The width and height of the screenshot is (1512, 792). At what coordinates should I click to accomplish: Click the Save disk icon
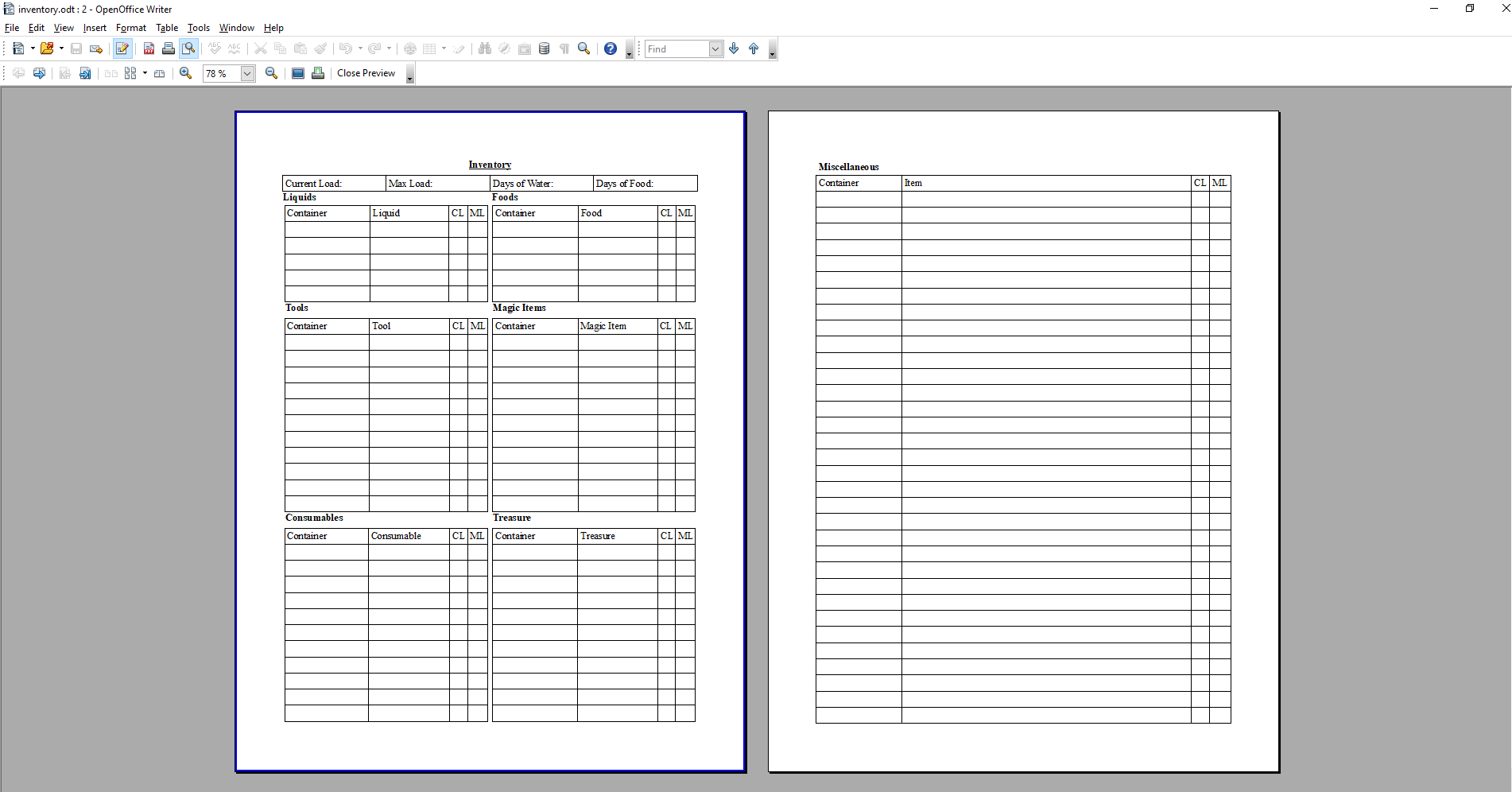(76, 49)
